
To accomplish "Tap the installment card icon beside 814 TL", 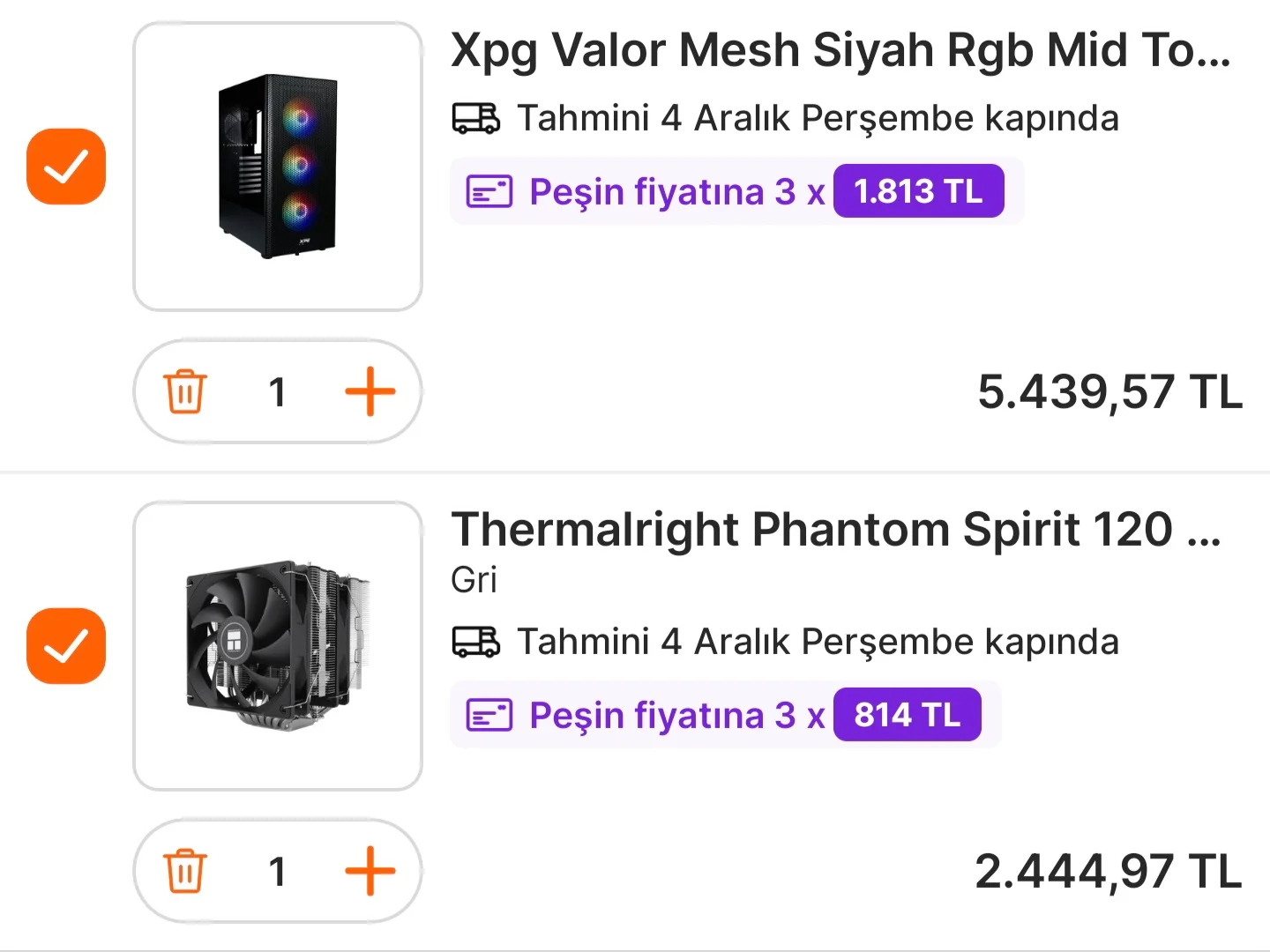I will pyautogui.click(x=489, y=715).
